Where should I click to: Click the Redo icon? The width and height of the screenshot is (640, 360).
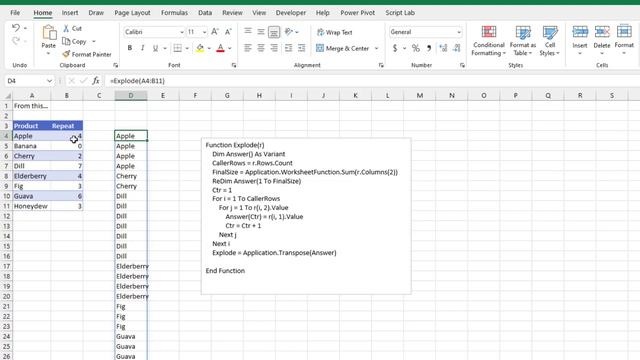16,41
